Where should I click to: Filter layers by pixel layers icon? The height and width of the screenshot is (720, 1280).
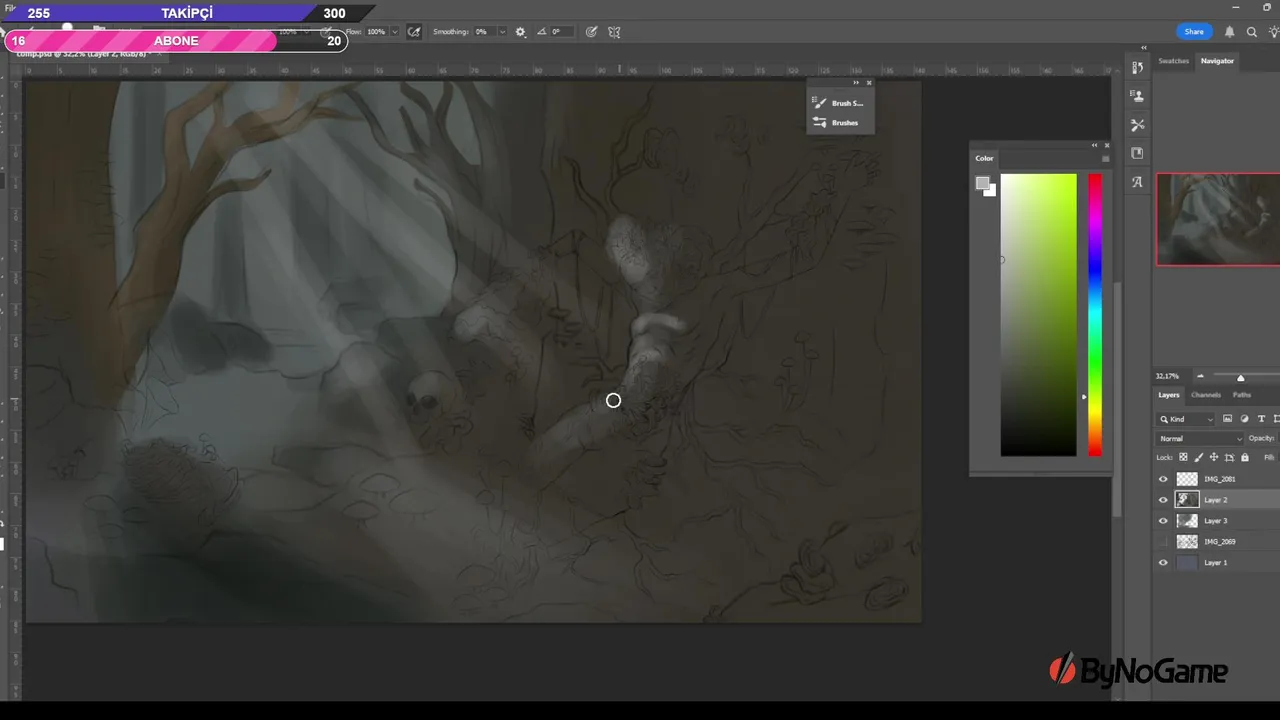coord(1227,419)
